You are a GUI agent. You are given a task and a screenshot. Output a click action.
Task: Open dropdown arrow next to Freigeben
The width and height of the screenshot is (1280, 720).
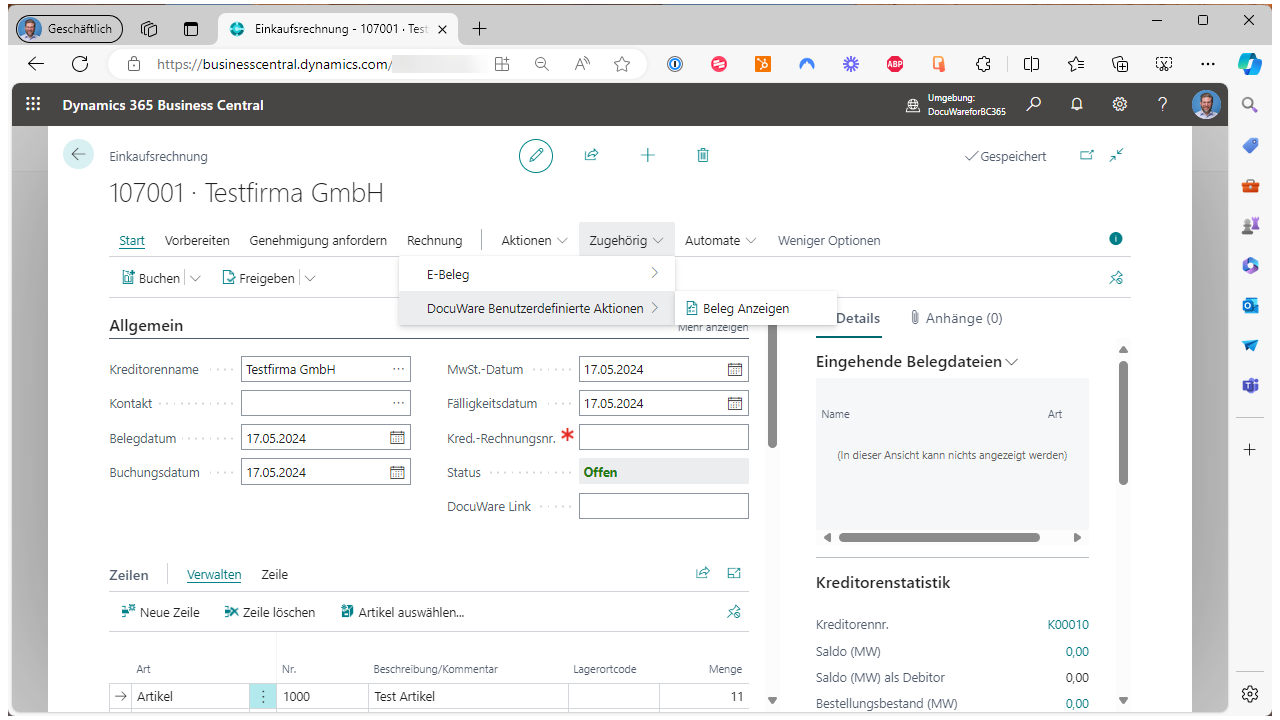point(310,278)
